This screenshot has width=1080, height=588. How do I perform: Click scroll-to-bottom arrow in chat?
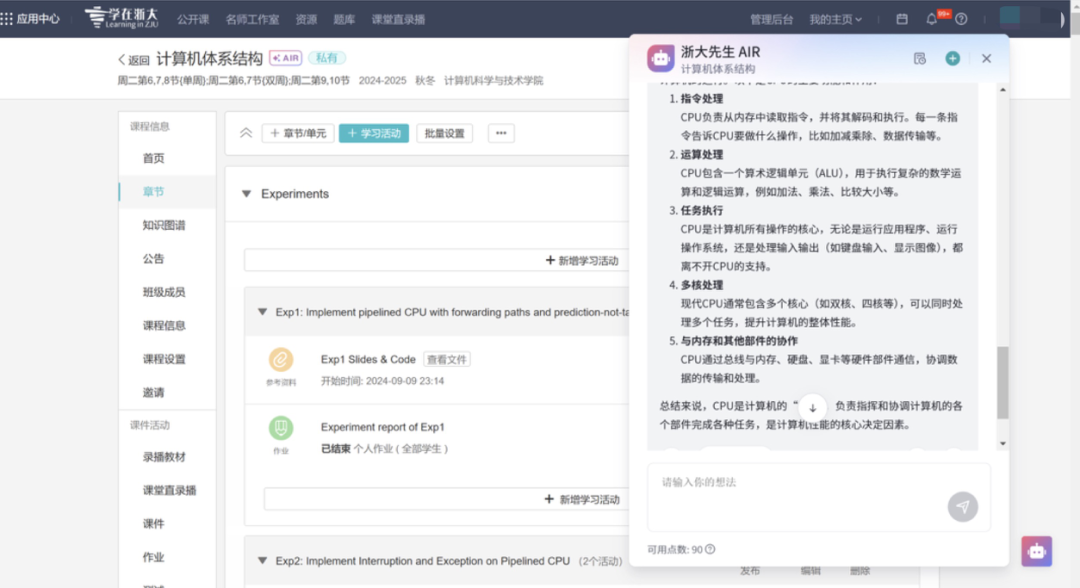[x=813, y=408]
